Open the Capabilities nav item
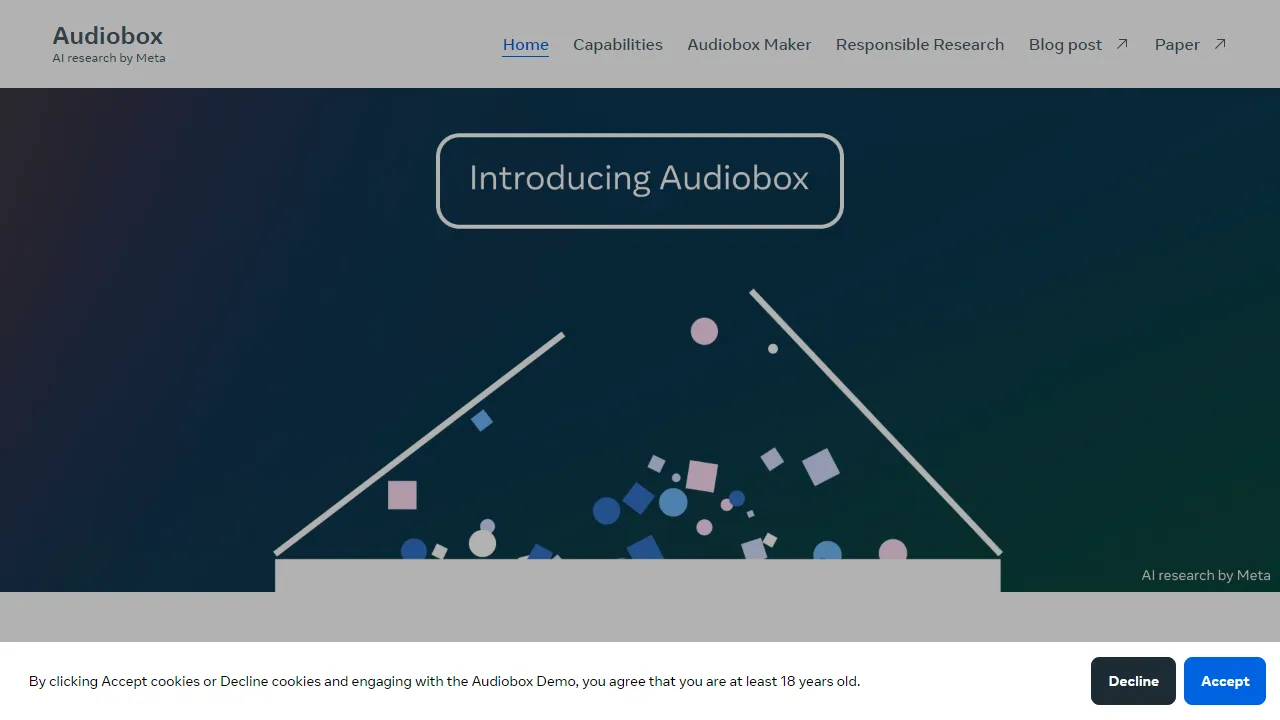Image resolution: width=1280 pixels, height=720 pixels. click(x=618, y=44)
